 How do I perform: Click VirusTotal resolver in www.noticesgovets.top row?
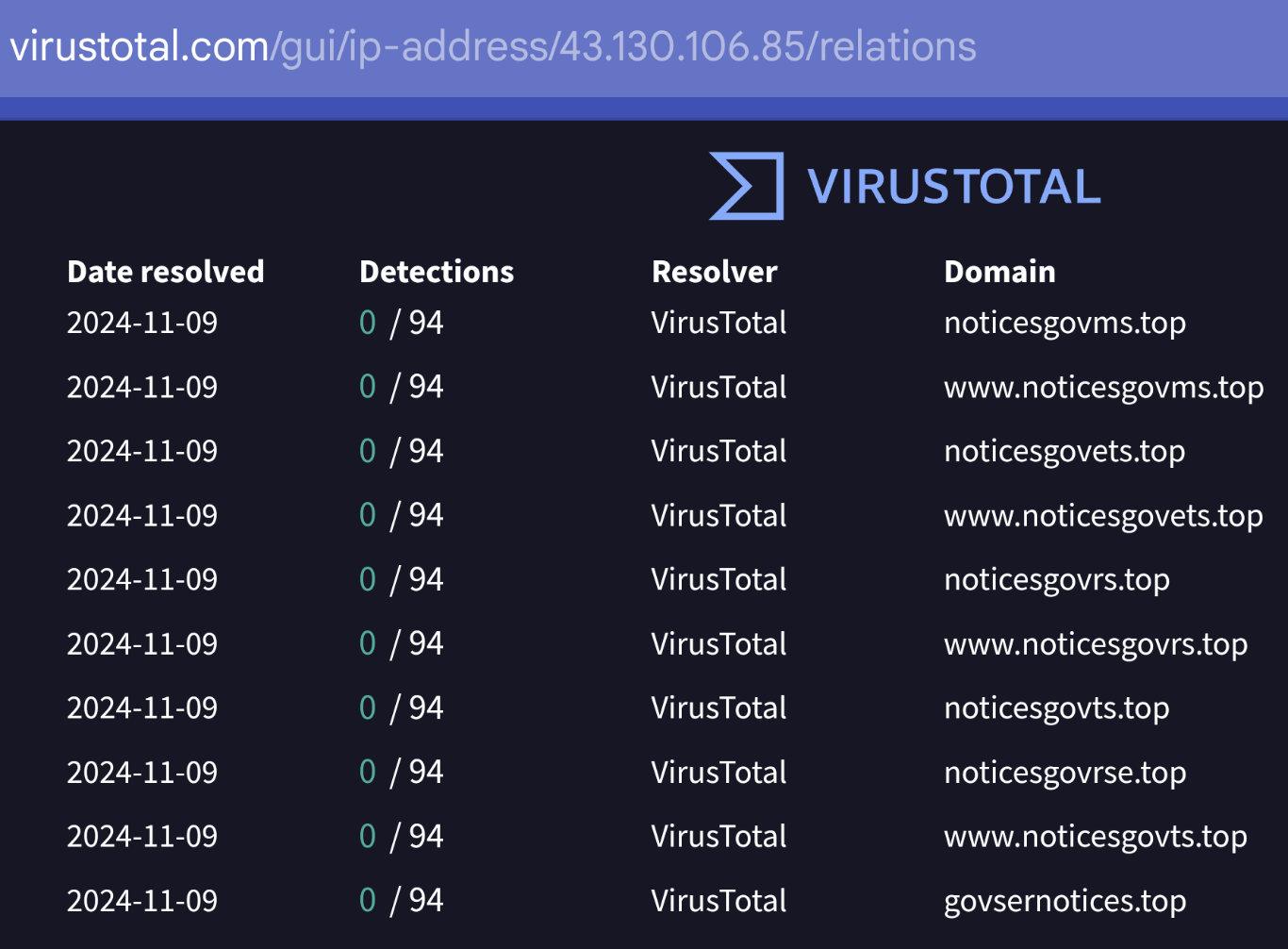(719, 515)
